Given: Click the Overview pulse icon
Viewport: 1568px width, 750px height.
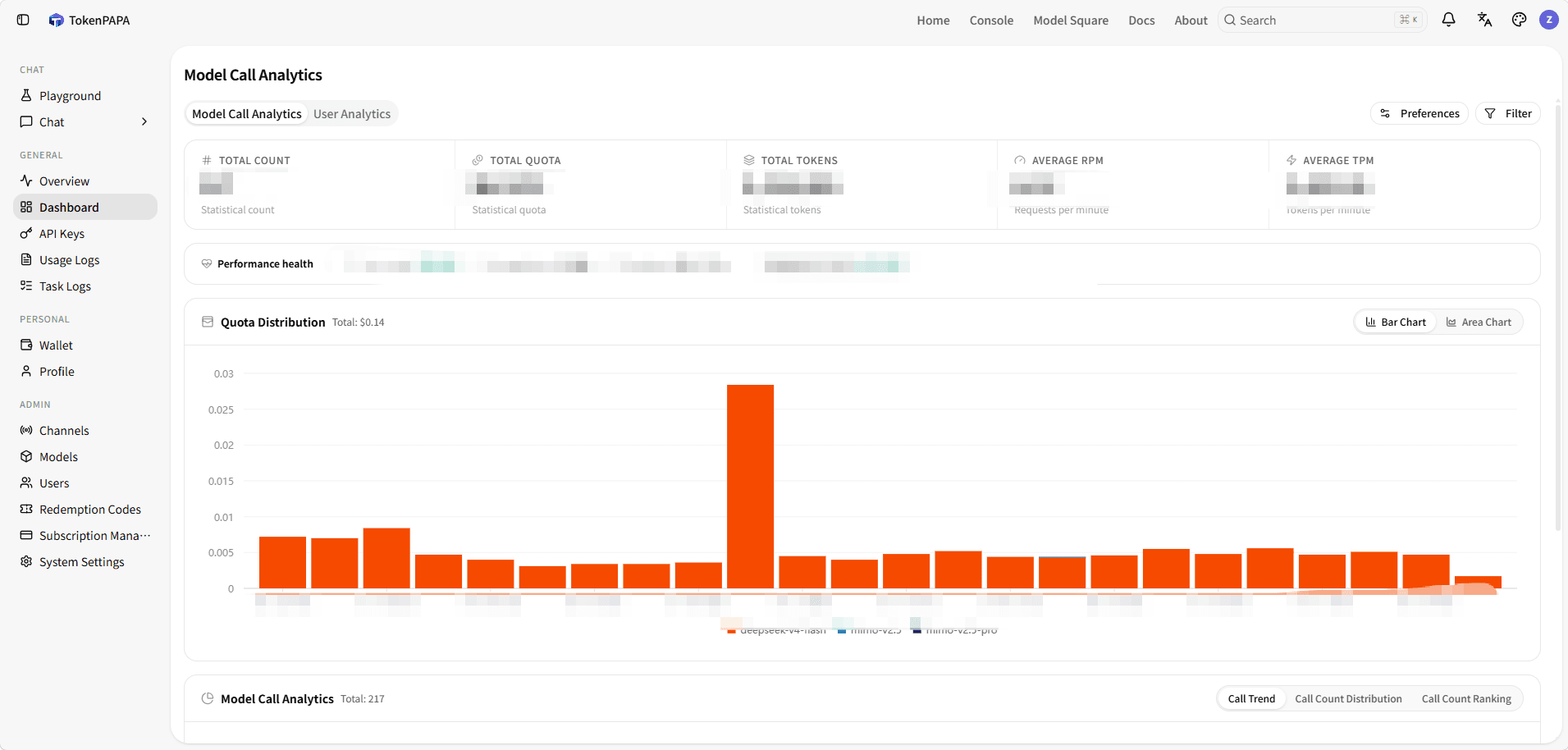Looking at the screenshot, I should pos(26,181).
